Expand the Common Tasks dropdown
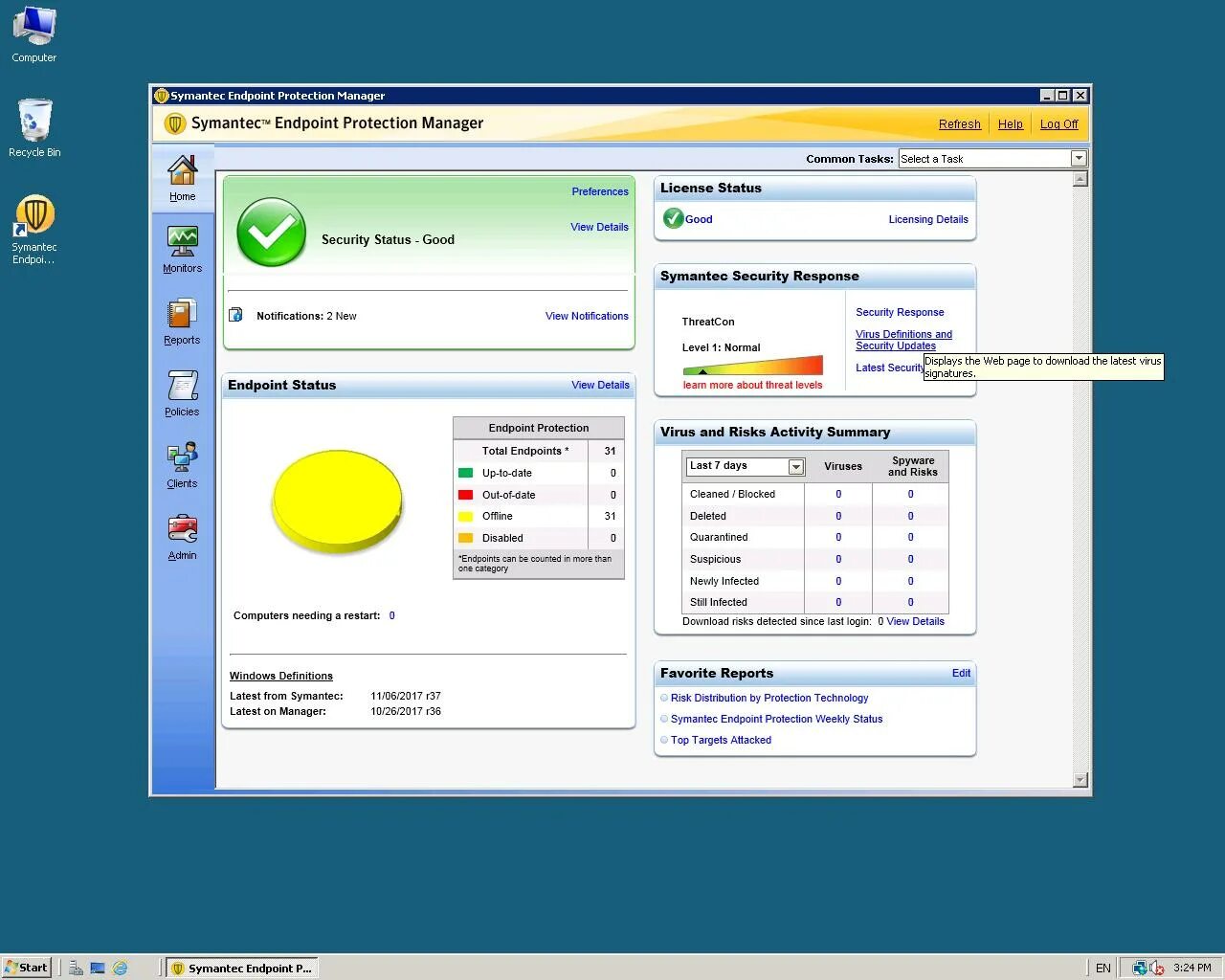Viewport: 1225px width, 980px height. [x=1079, y=159]
